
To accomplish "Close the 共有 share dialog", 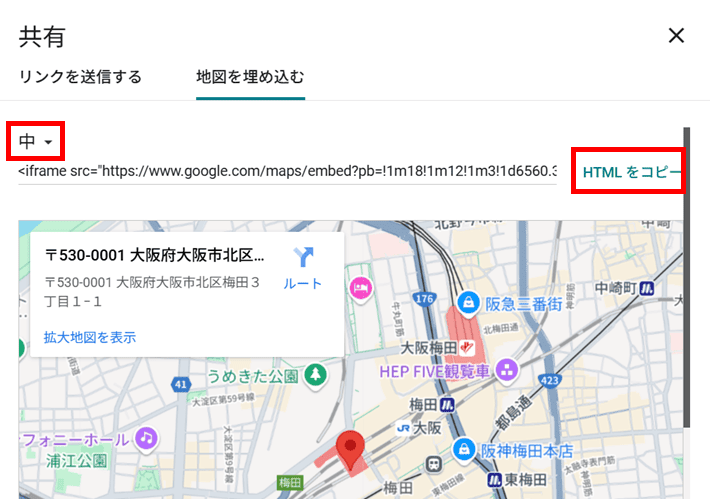I will 676,36.
